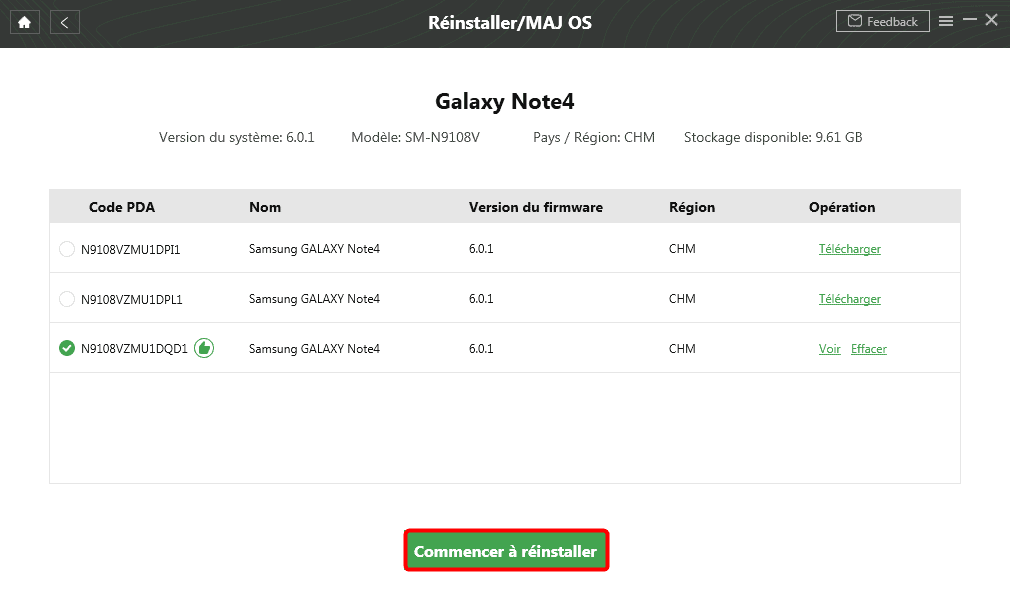Download the N9108VZMU1DPI1 firmware via Télécharger
This screenshot has height=600, width=1010.
pyautogui.click(x=849, y=249)
